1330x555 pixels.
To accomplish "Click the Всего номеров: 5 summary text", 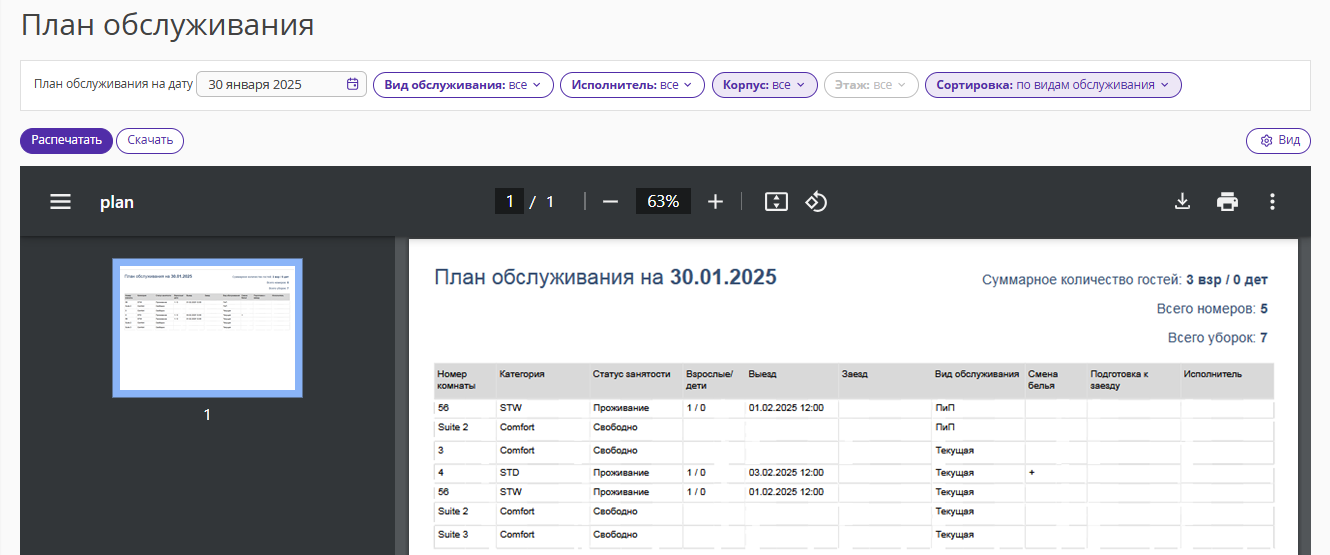I will (1212, 309).
